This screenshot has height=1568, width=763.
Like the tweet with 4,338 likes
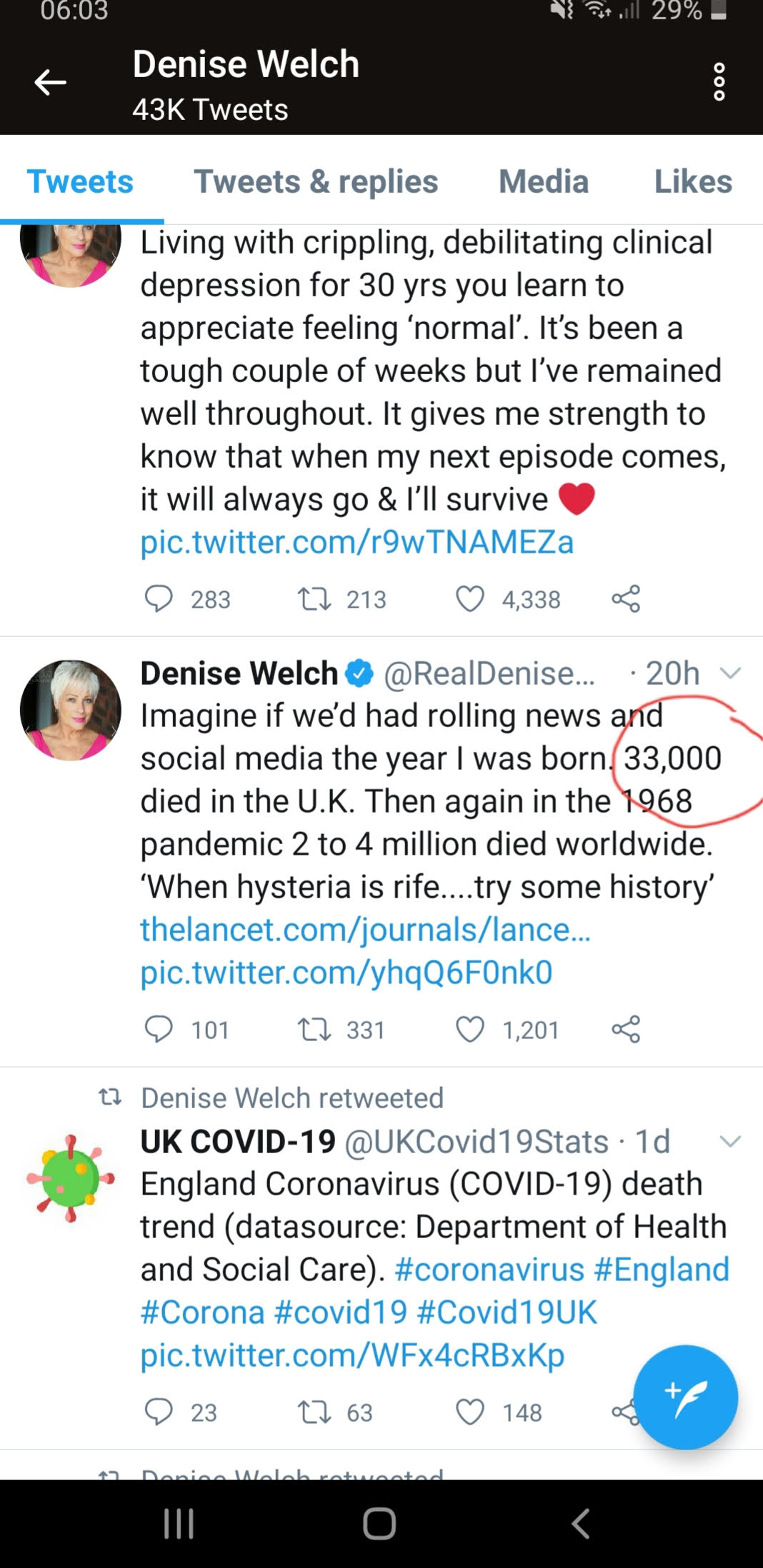point(470,598)
